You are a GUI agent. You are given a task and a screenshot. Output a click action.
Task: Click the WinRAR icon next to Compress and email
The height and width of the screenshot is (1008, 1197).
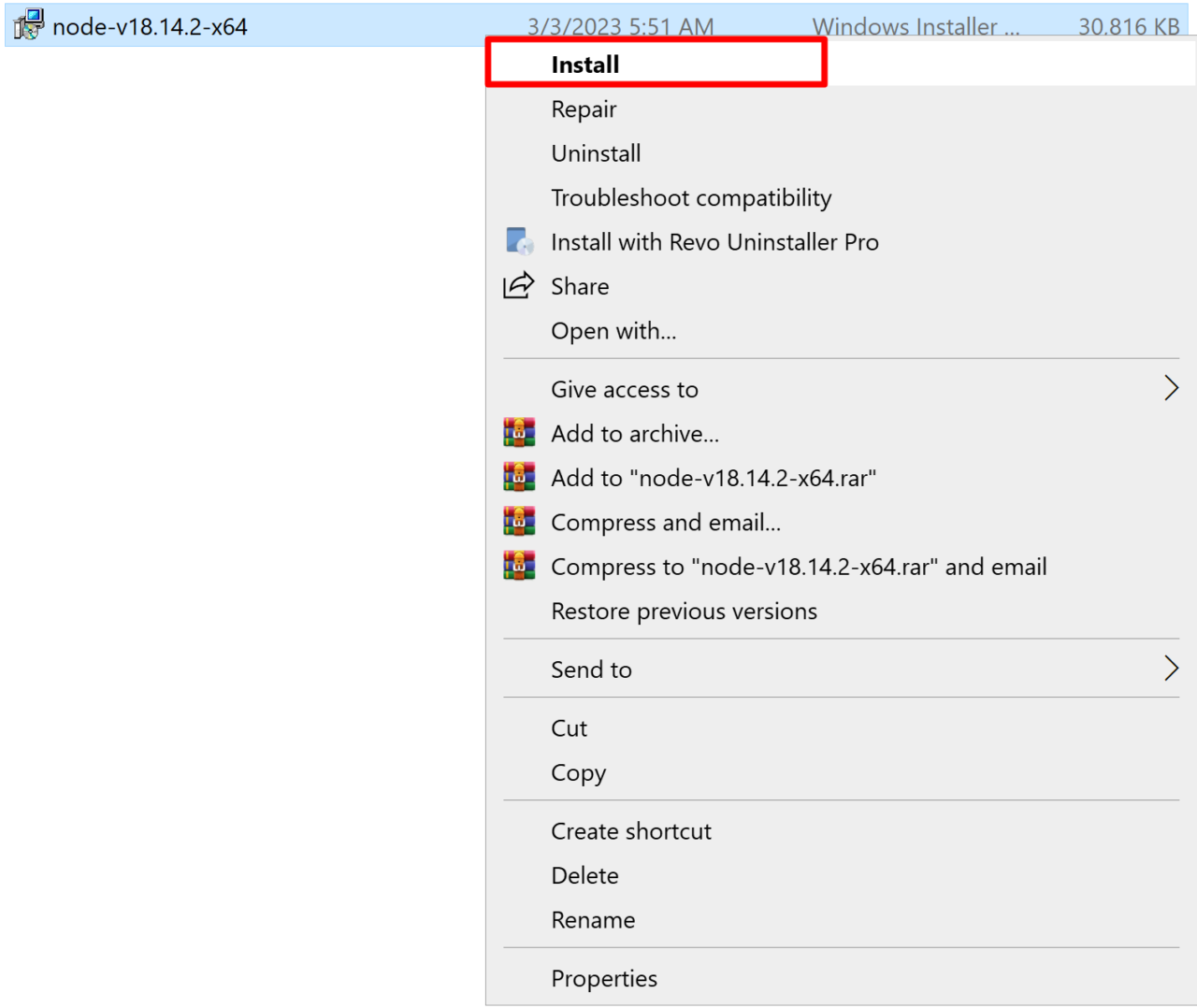tap(519, 521)
